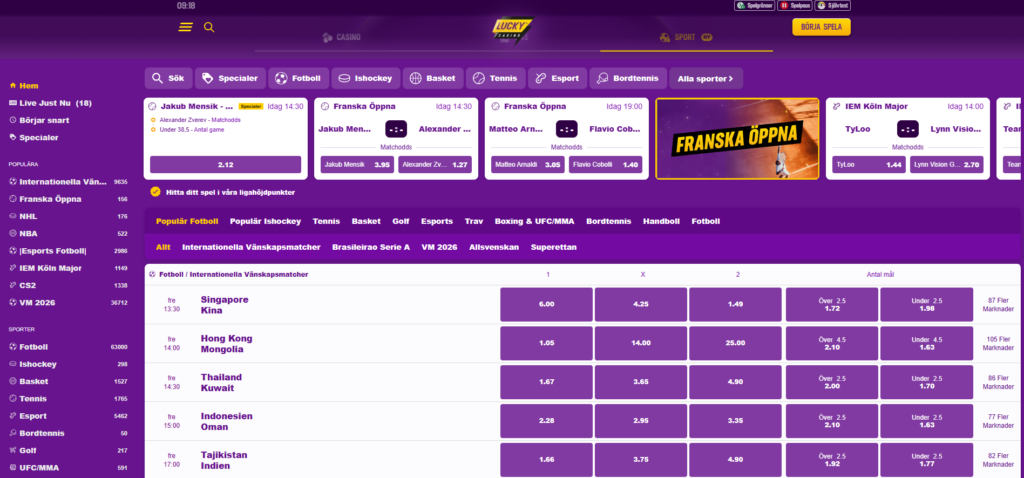Viewport: 1024px width, 478px height.
Task: Click the Franska Öppna banner
Action: click(x=737, y=138)
